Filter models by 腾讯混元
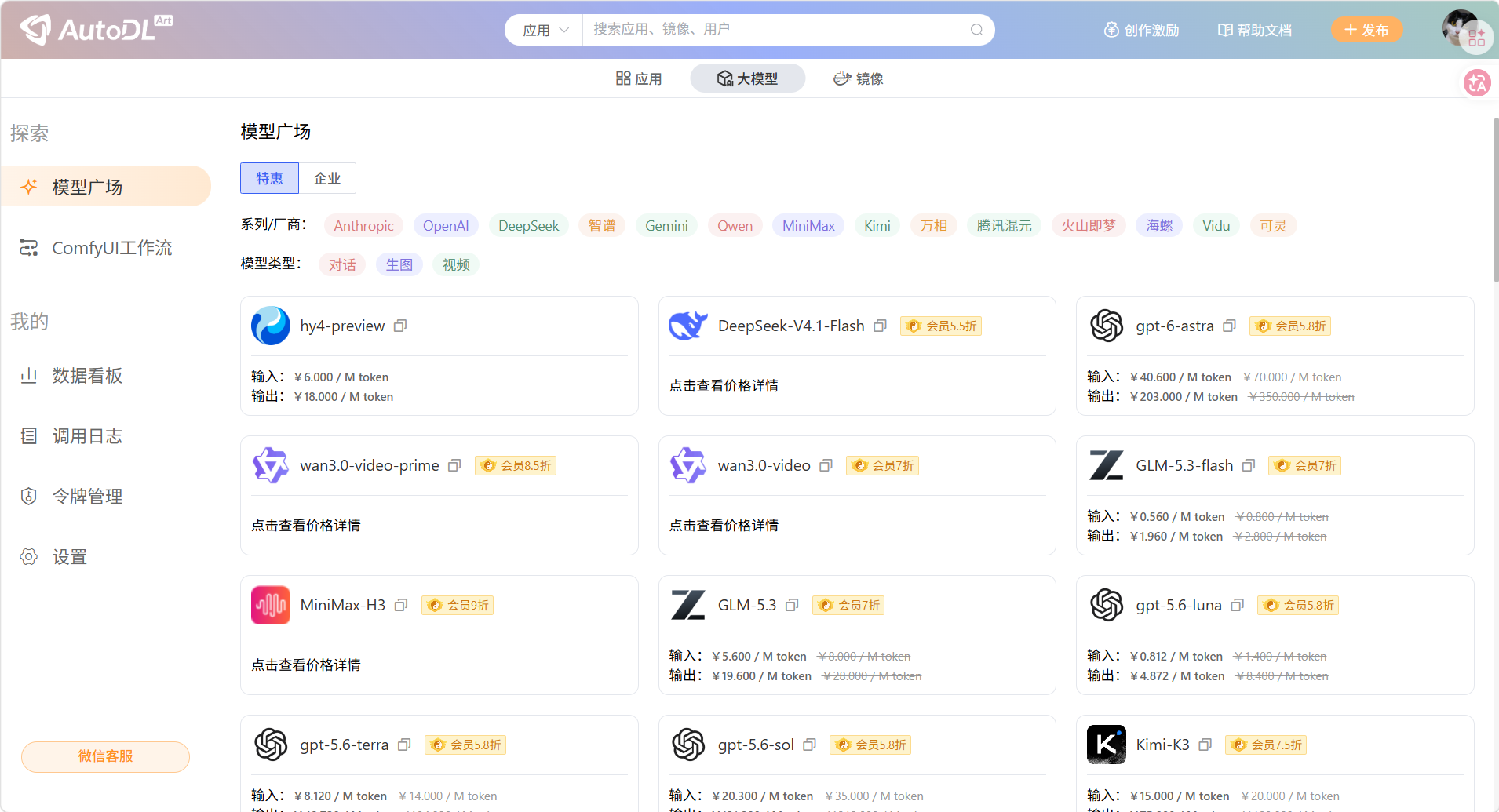The height and width of the screenshot is (812, 1499). pos(1004,226)
